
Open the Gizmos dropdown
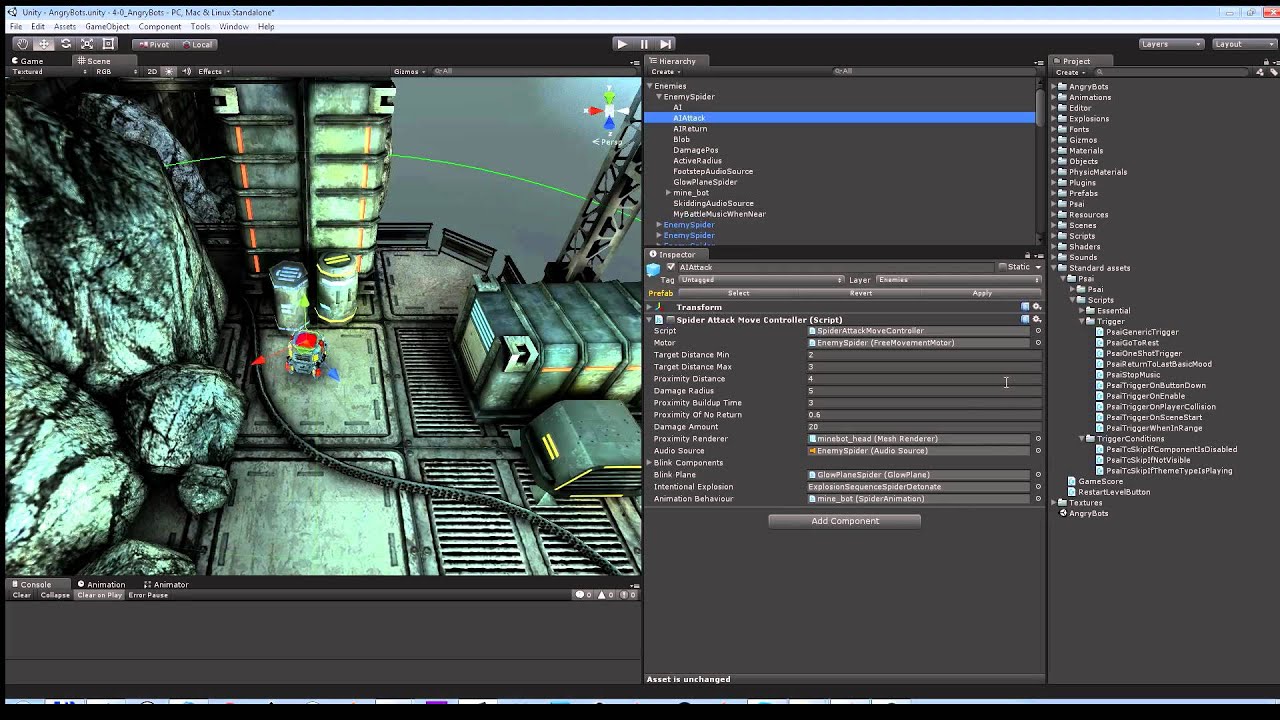pyautogui.click(x=410, y=72)
